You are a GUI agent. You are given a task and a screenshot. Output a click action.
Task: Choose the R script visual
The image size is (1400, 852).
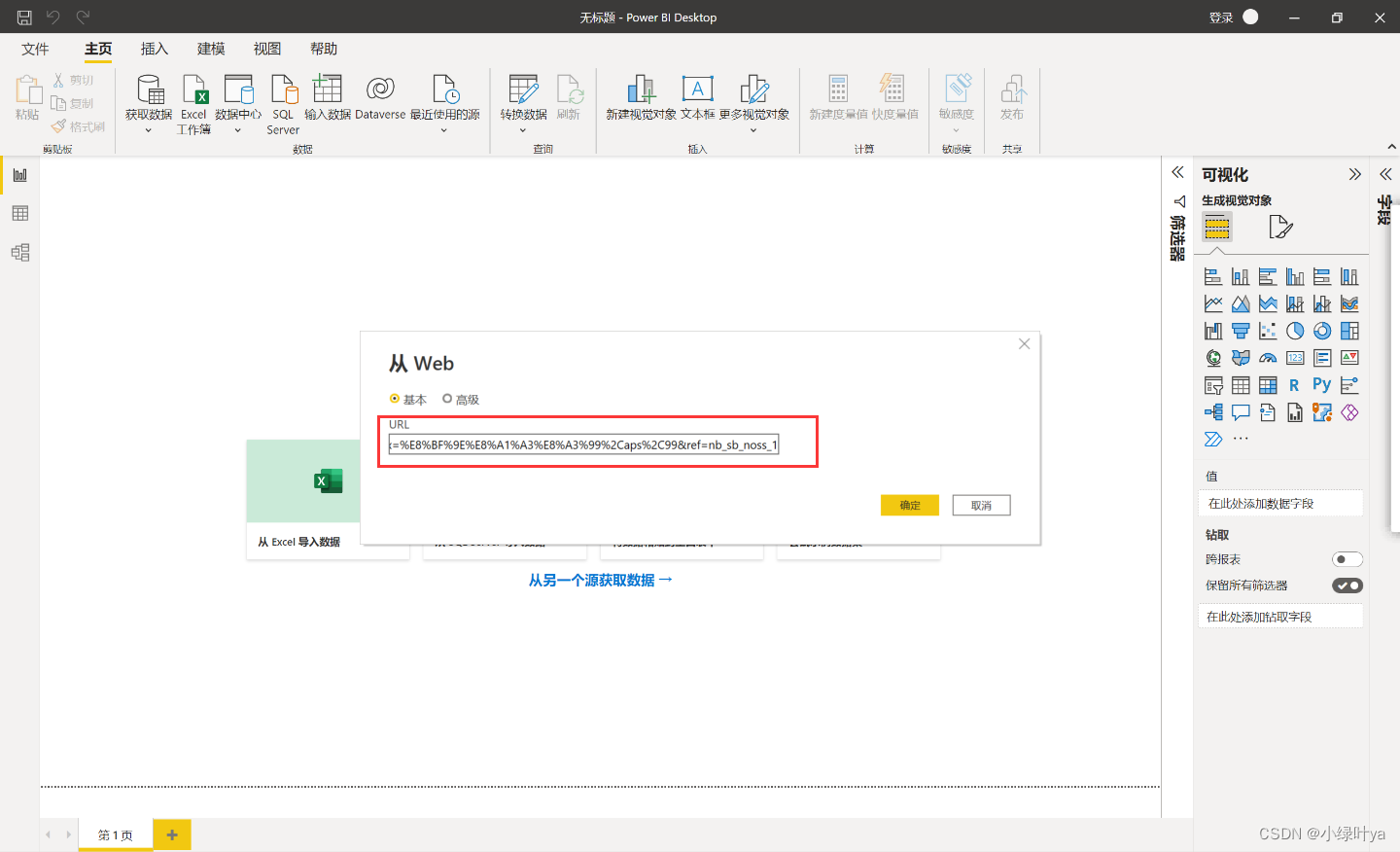tap(1295, 385)
